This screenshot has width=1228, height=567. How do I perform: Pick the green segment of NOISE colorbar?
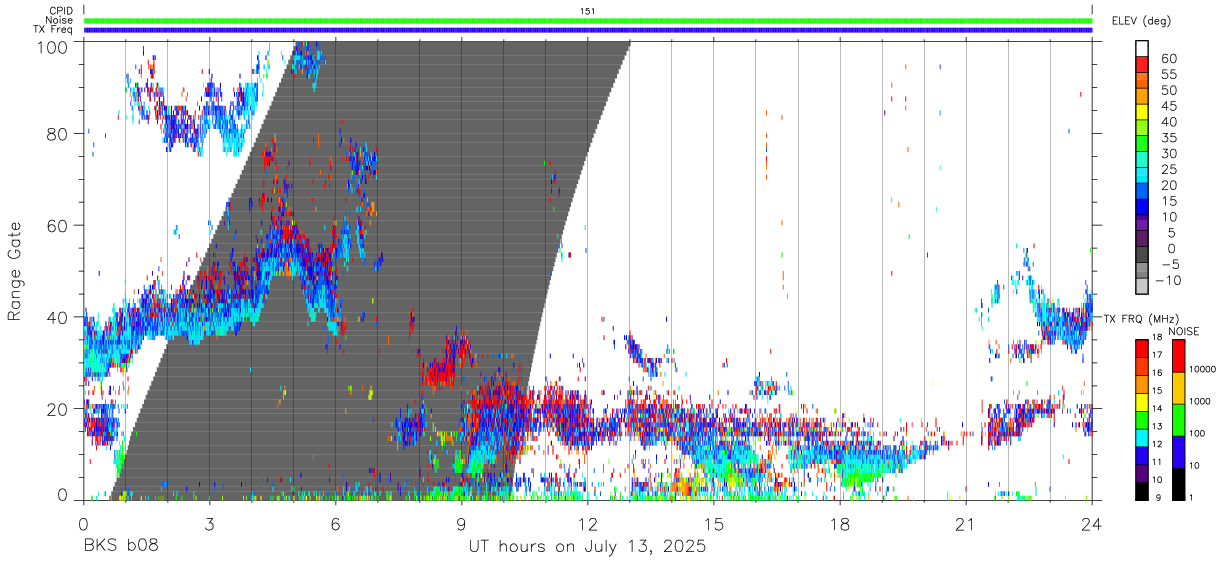[x=1178, y=420]
